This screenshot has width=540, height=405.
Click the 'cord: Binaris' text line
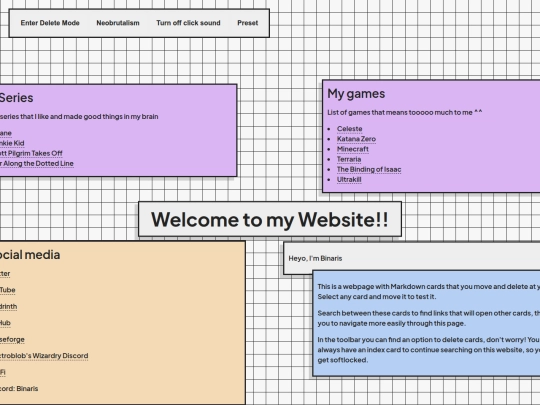[19, 389]
